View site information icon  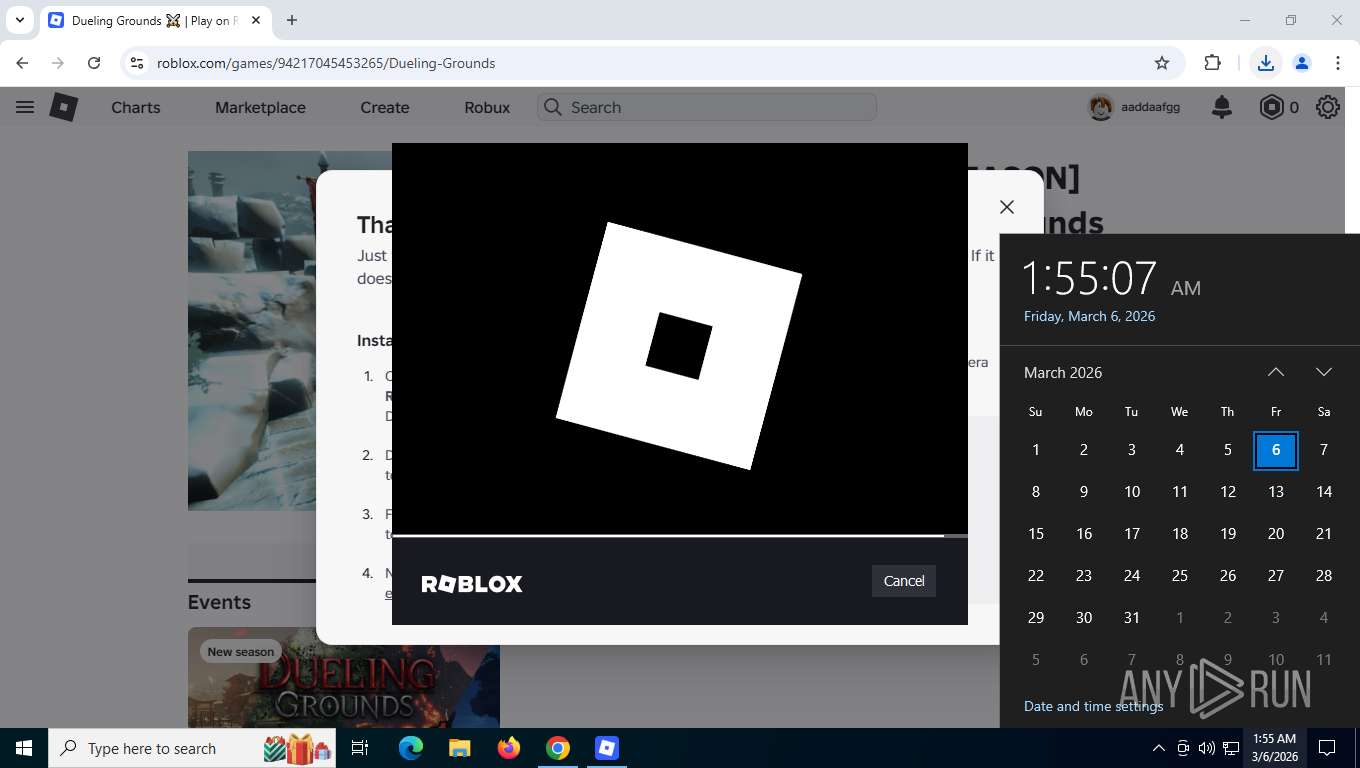pyautogui.click(x=138, y=63)
